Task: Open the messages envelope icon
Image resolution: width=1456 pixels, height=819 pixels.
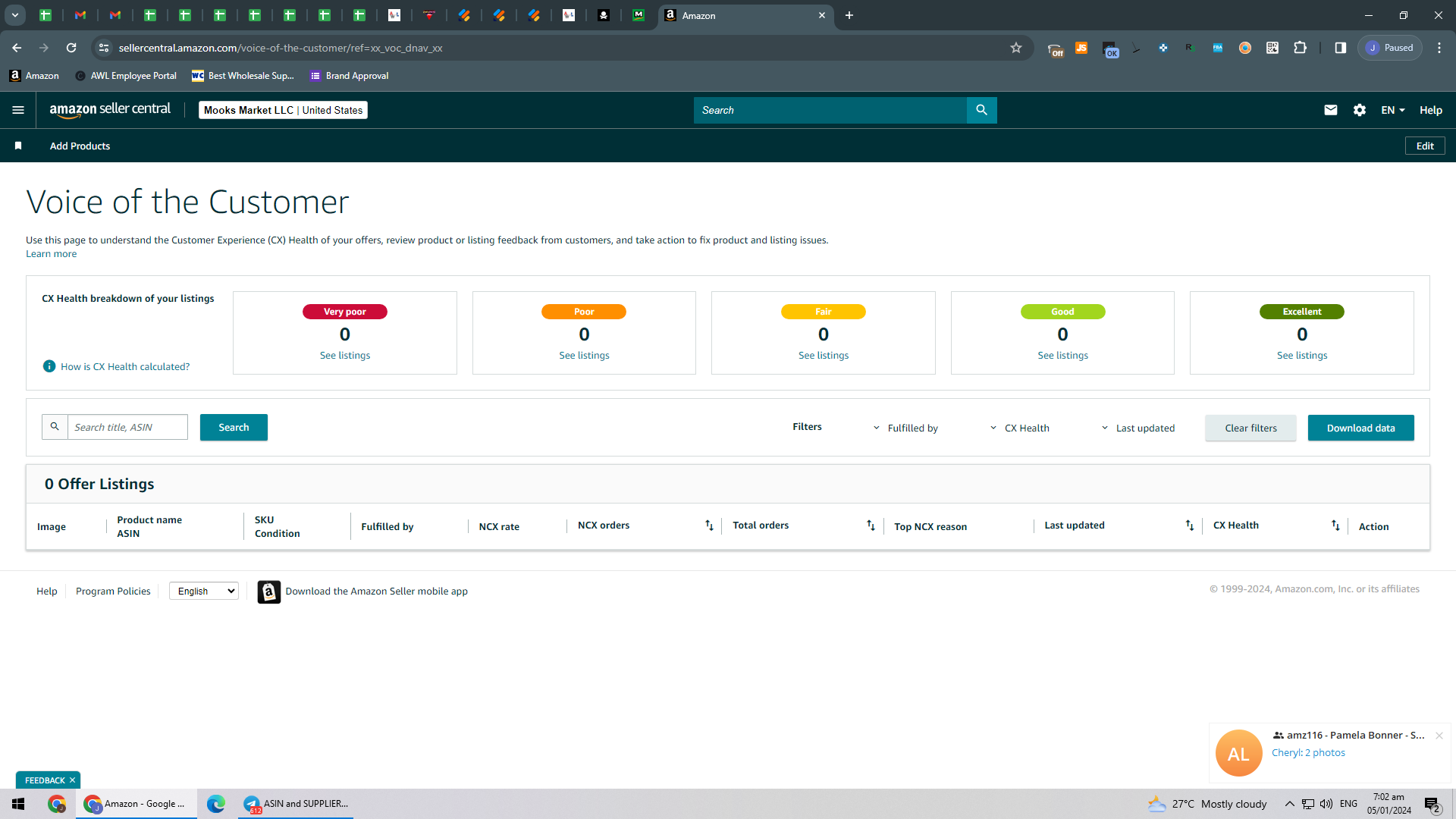Action: pyautogui.click(x=1330, y=110)
